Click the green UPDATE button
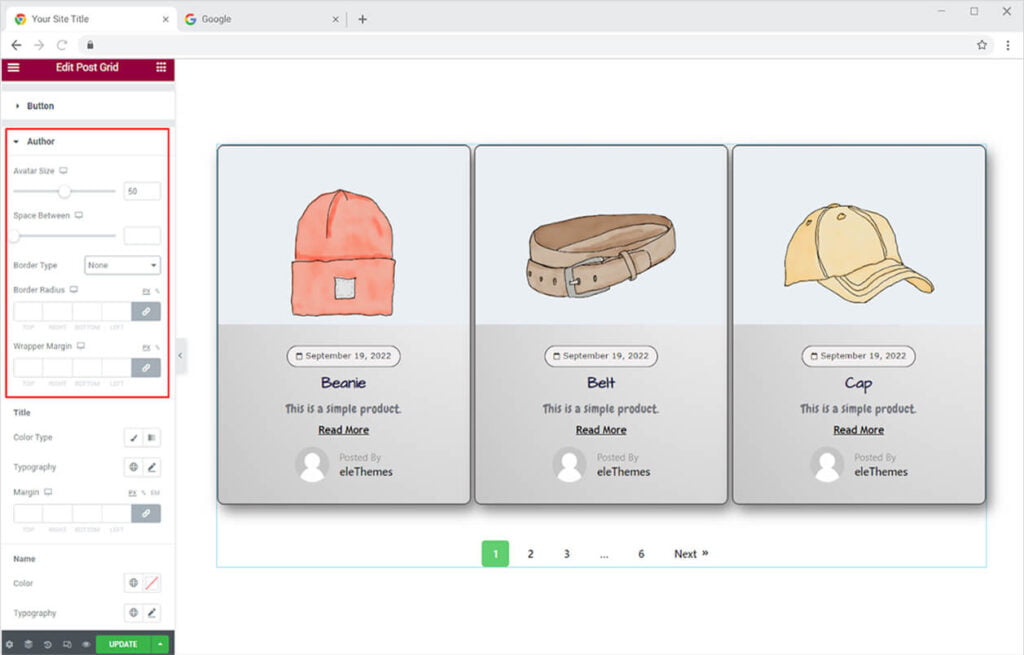This screenshot has height=655, width=1024. [123, 645]
